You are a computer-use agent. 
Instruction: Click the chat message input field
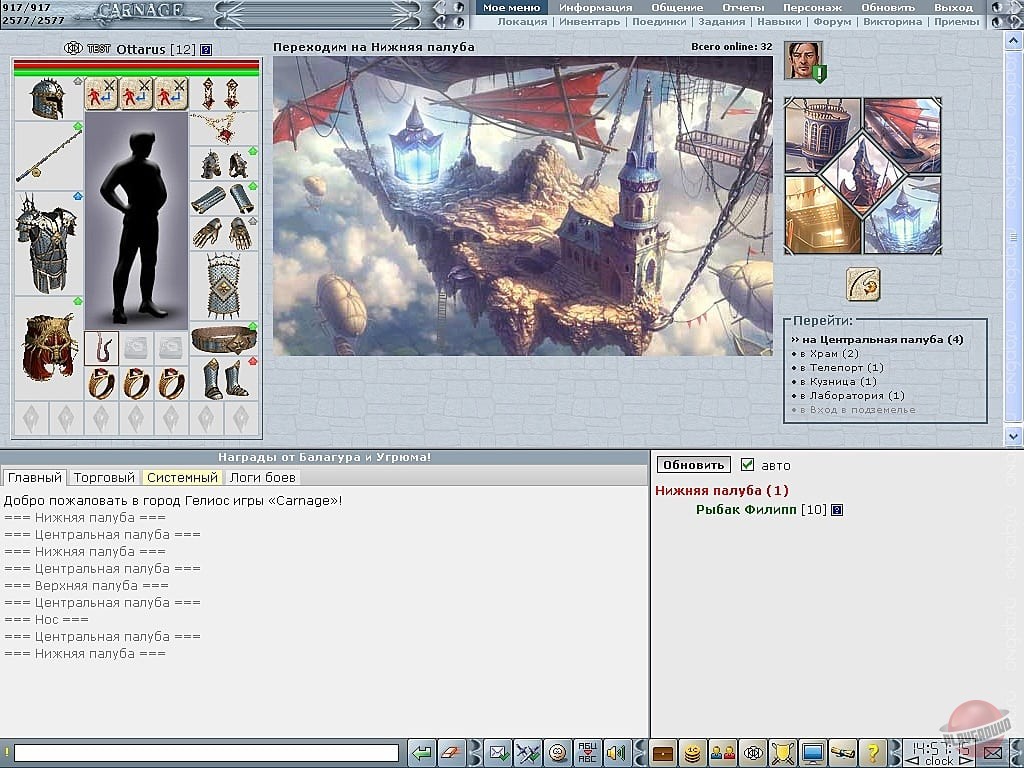(x=206, y=753)
